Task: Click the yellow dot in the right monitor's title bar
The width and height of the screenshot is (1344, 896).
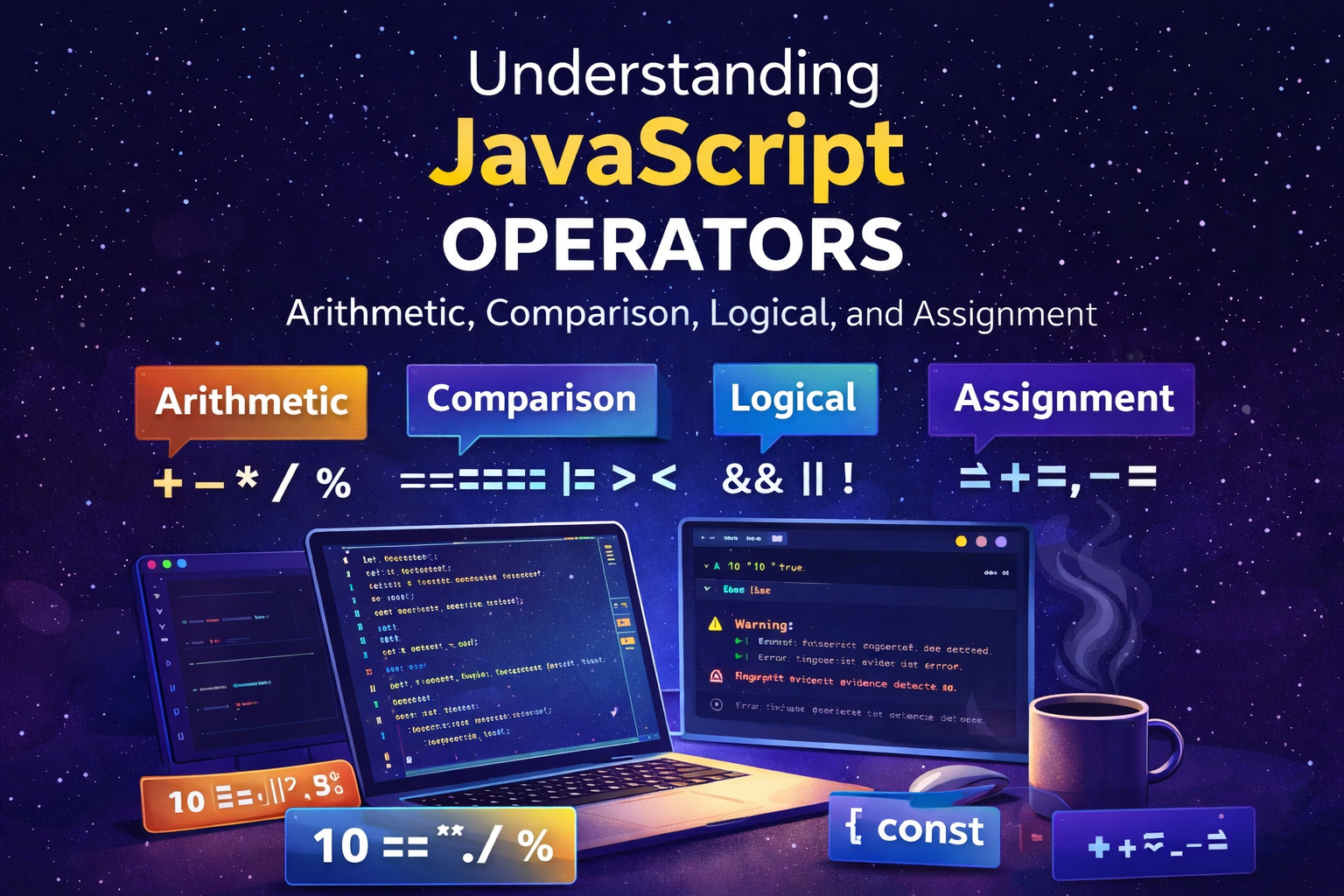Action: [x=961, y=542]
